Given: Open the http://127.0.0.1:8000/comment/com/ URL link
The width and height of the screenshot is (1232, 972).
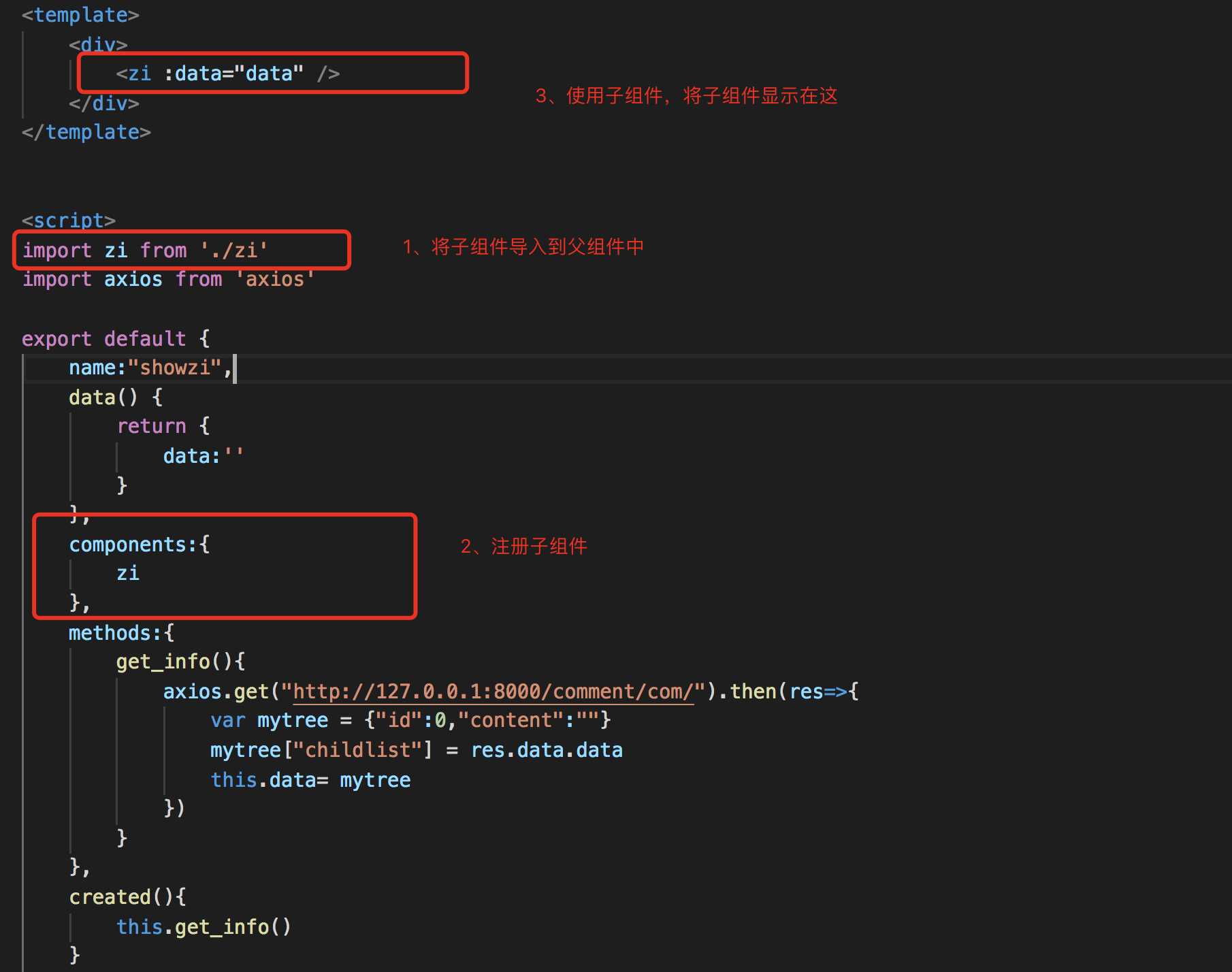Looking at the screenshot, I should (493, 692).
